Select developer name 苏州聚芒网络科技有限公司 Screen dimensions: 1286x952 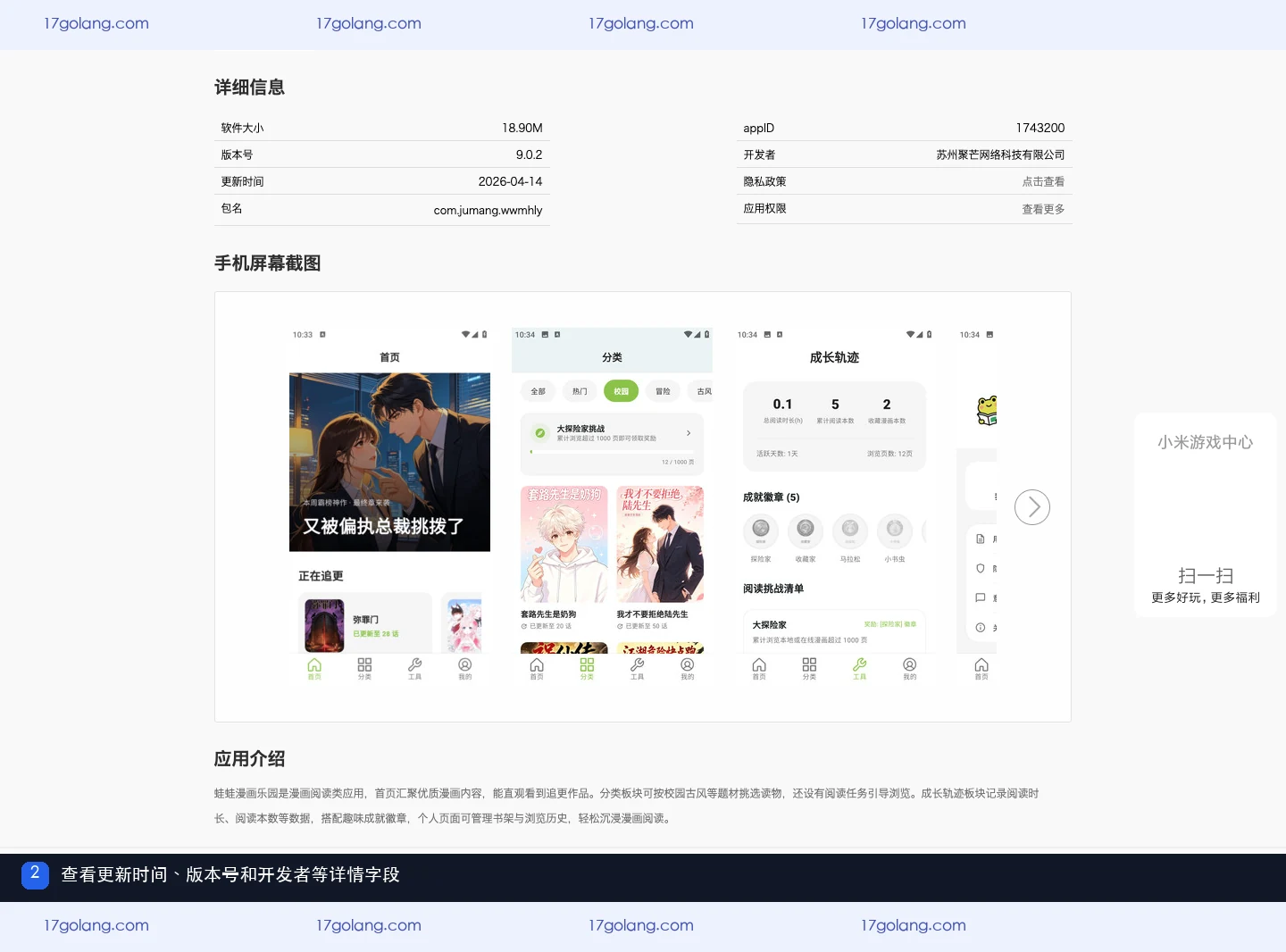coord(1000,154)
